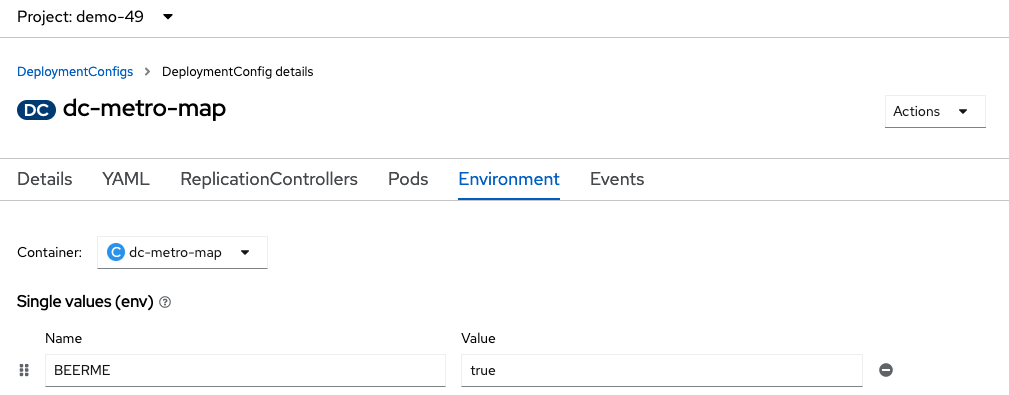Open the Container dc-metro-map dropdown
1009x395 pixels.
pyautogui.click(x=182, y=252)
